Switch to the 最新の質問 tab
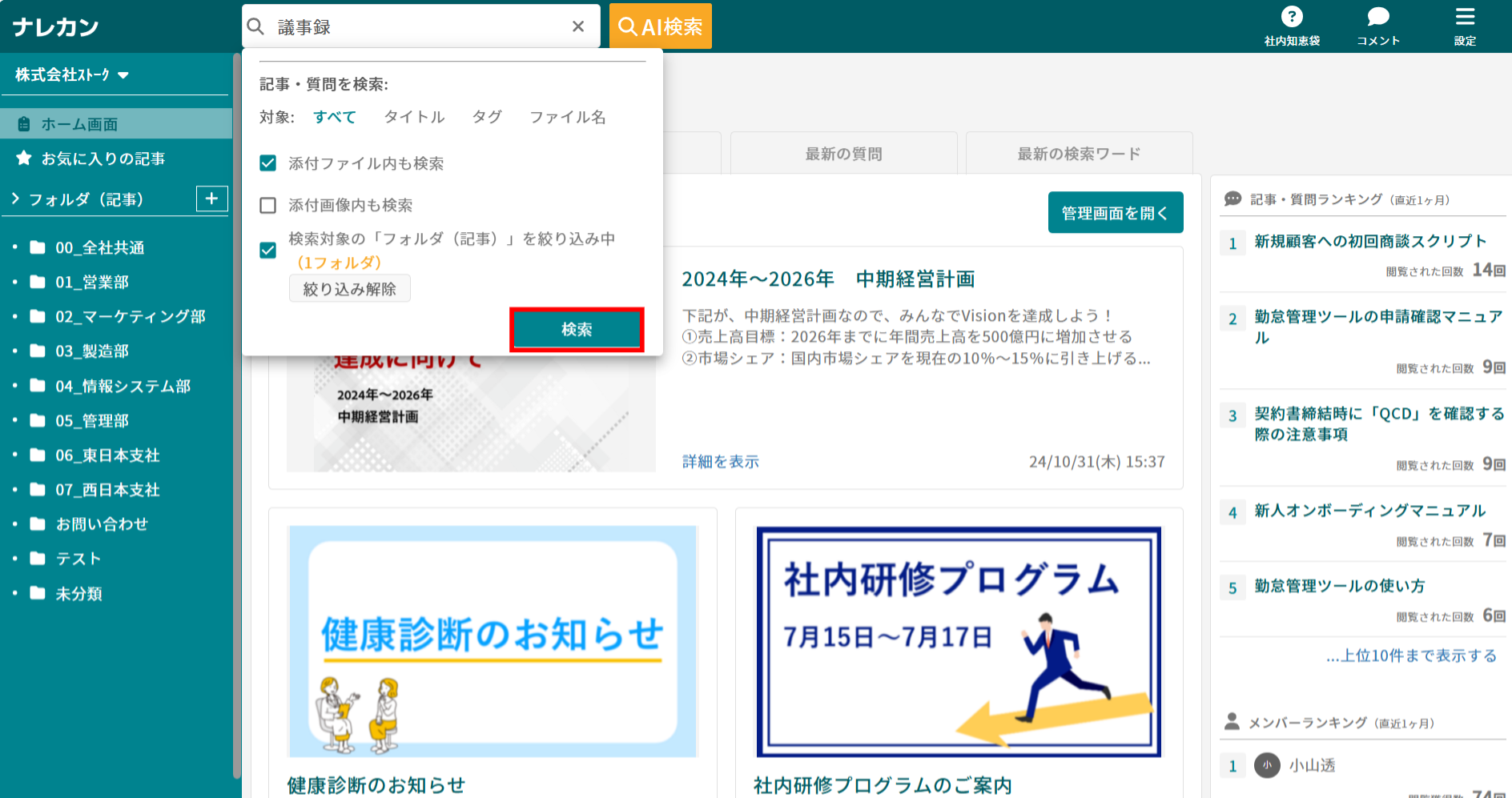The image size is (1512, 798). tap(842, 153)
